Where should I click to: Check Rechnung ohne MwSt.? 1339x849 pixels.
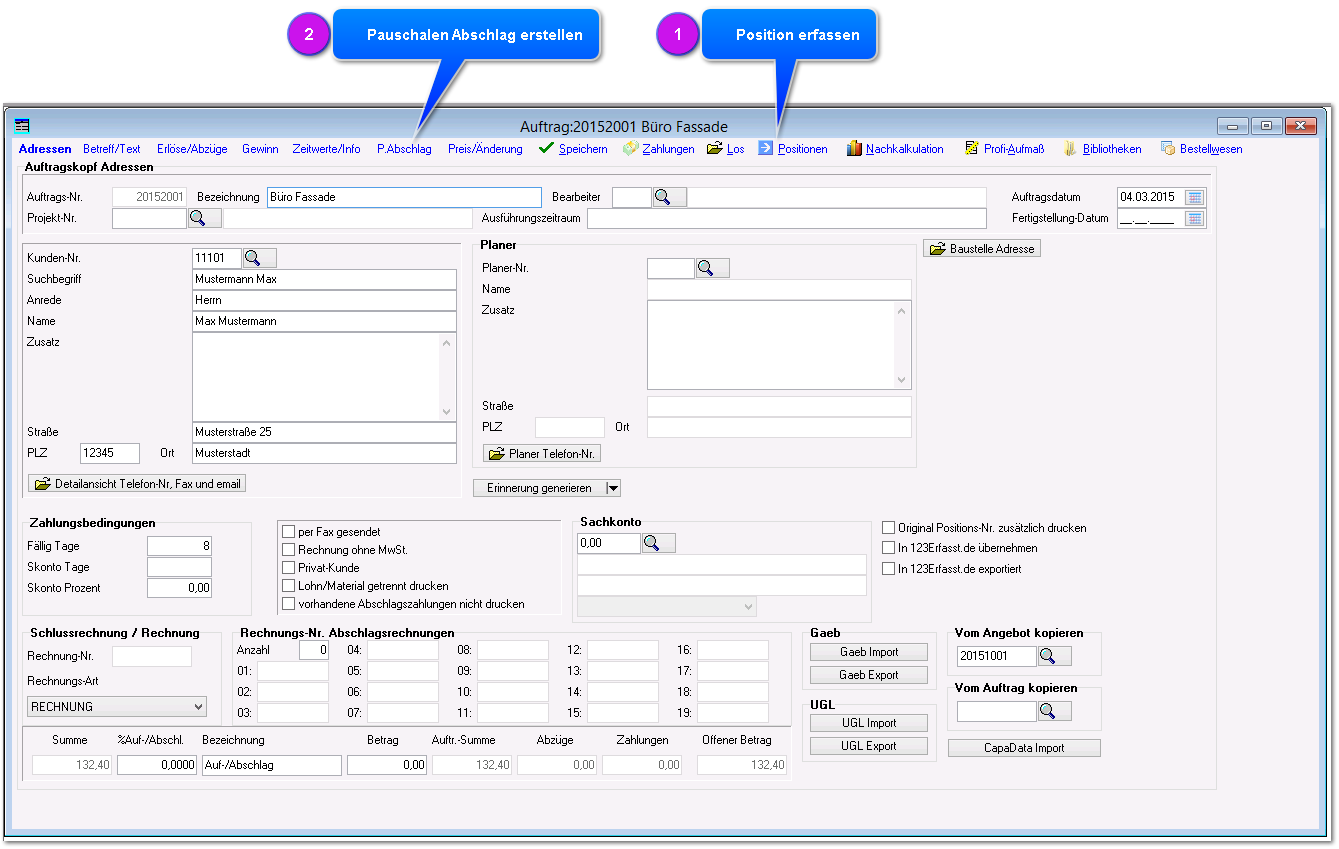(289, 549)
